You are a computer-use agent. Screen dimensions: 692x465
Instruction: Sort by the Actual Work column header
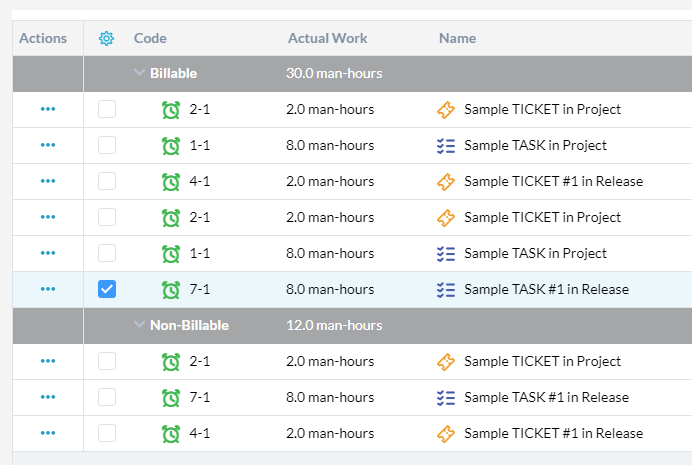tap(327, 38)
